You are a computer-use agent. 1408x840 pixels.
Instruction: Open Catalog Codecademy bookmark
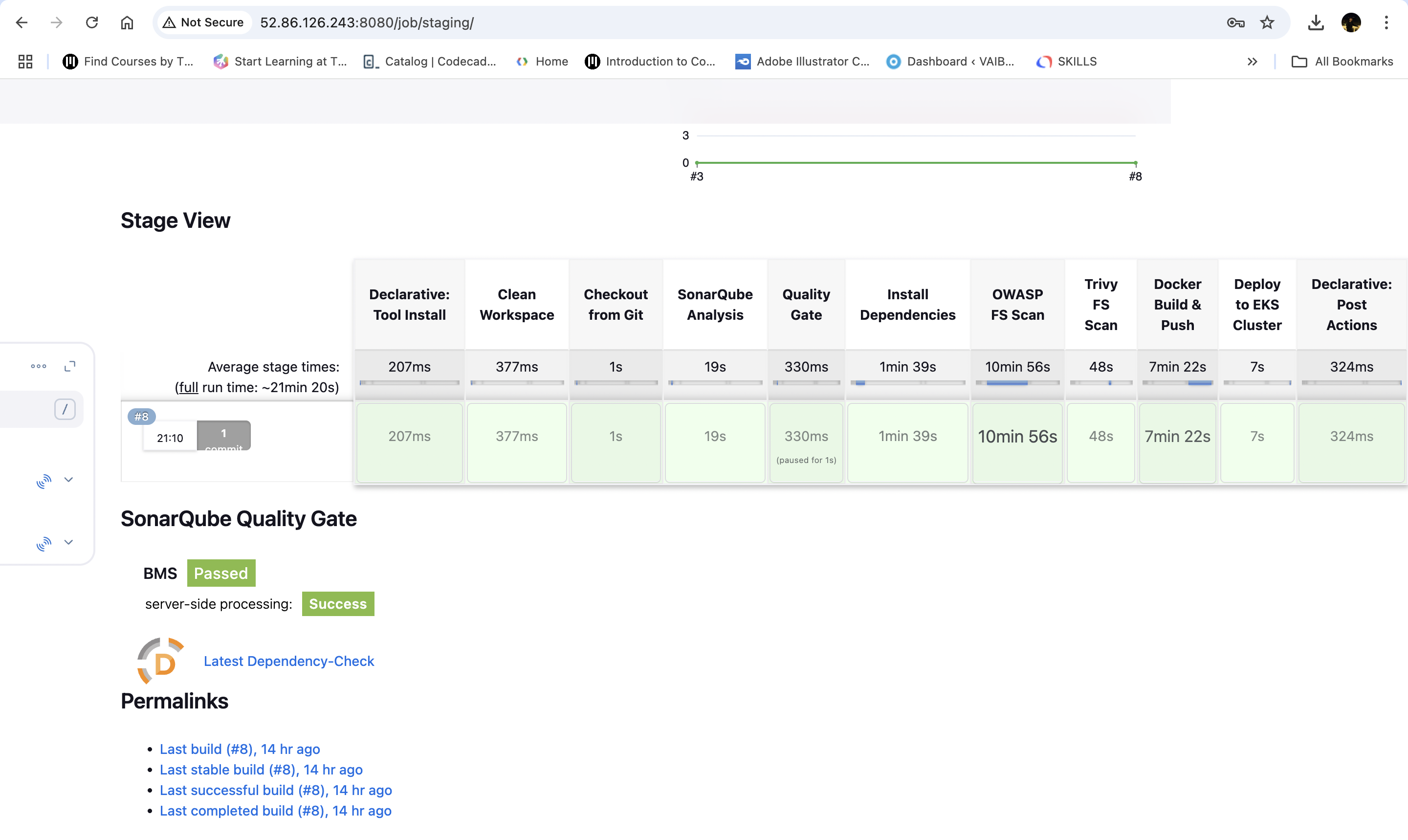click(430, 61)
